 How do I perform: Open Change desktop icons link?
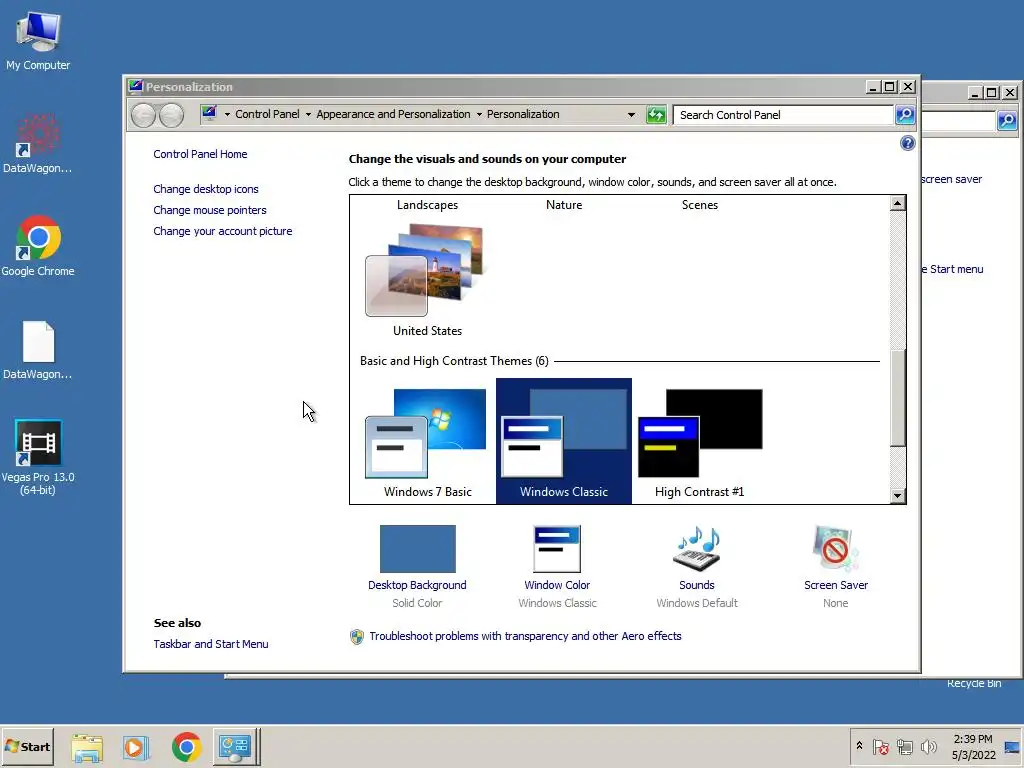(206, 189)
